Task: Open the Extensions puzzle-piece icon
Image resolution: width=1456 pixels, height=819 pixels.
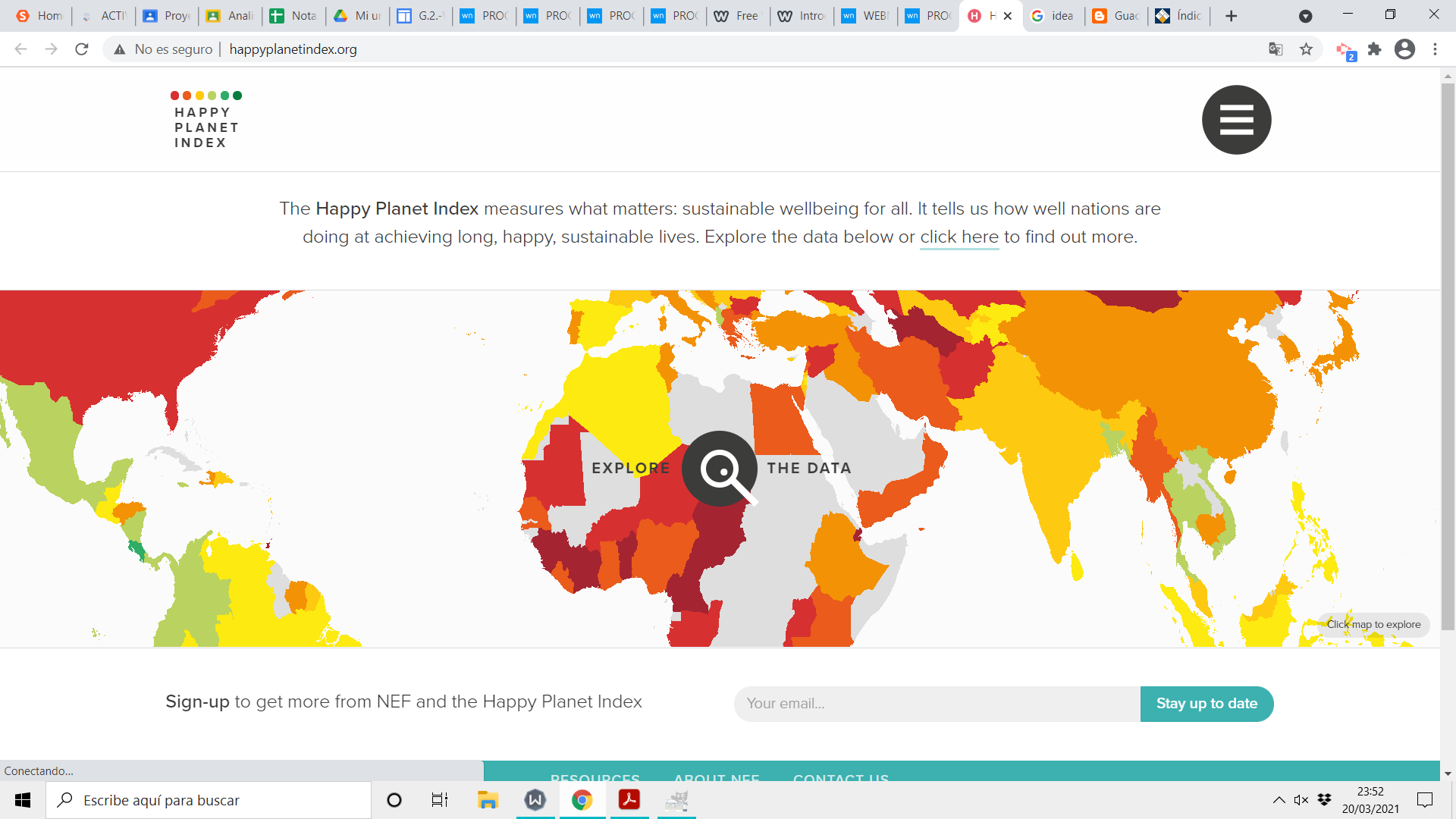Action: (1374, 49)
